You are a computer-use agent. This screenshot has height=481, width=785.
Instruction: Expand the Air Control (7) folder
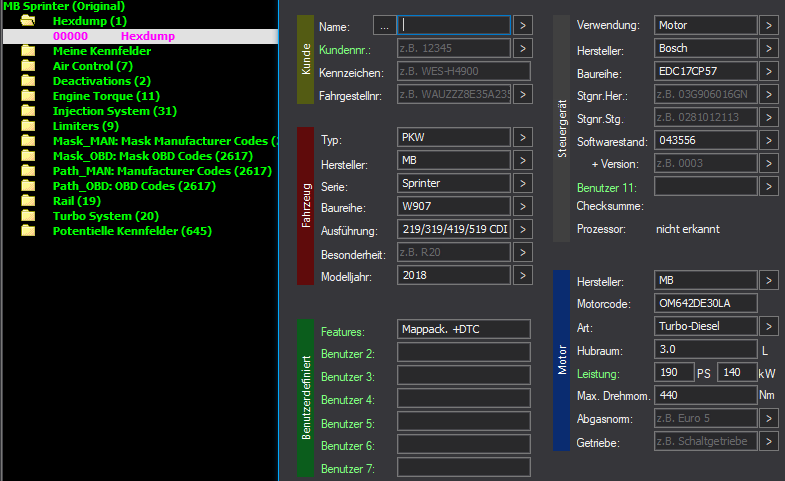(x=93, y=66)
